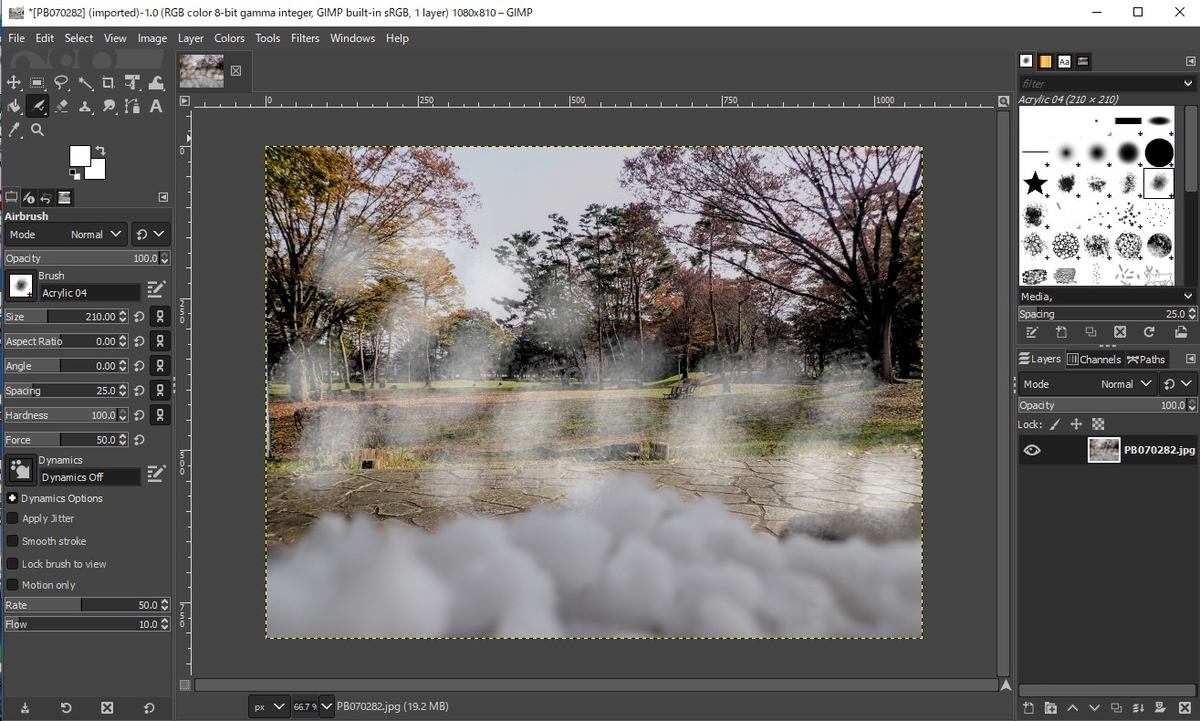Select the Unified Transform tool
1200x721 pixels.
[x=132, y=83]
